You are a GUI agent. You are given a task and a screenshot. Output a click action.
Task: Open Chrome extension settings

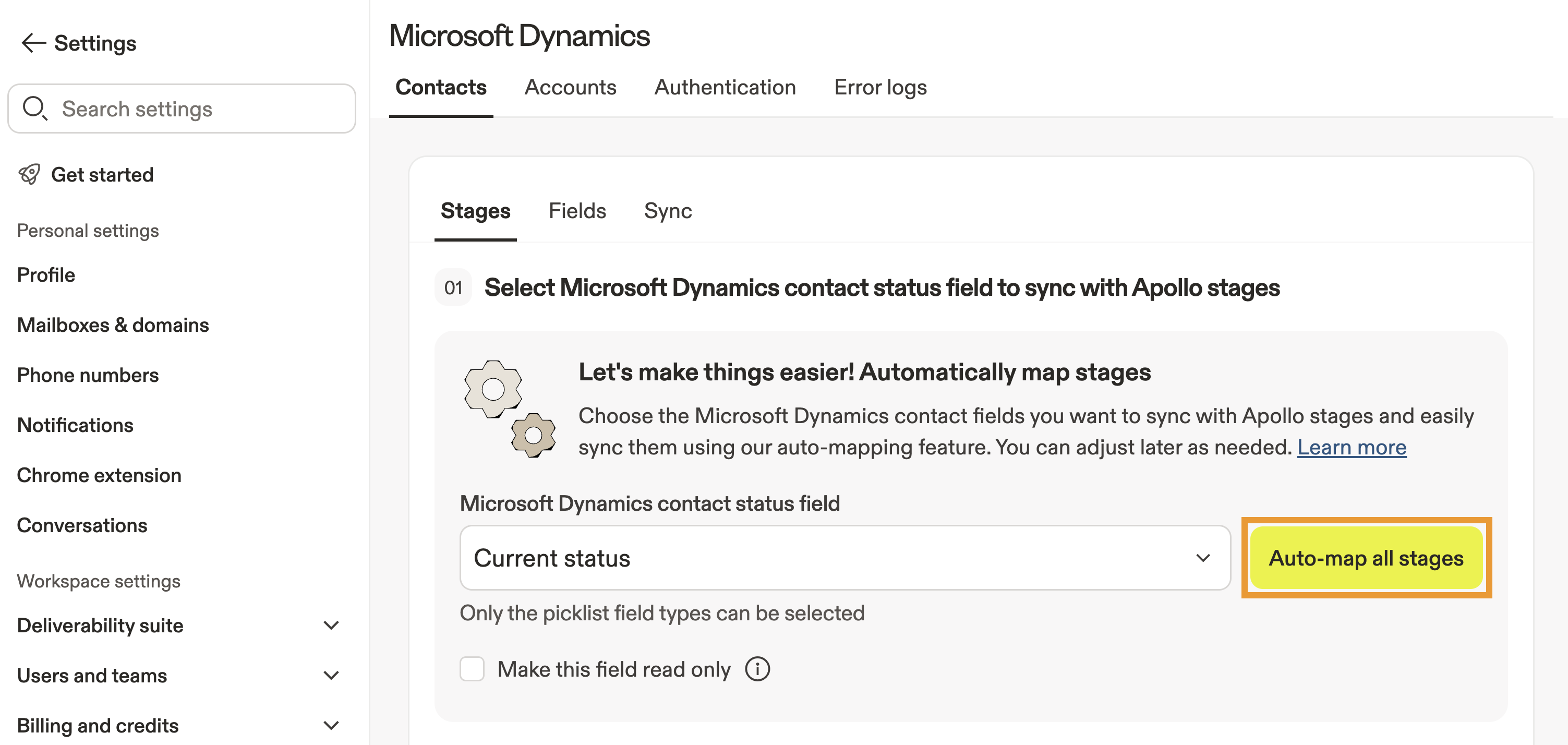99,475
